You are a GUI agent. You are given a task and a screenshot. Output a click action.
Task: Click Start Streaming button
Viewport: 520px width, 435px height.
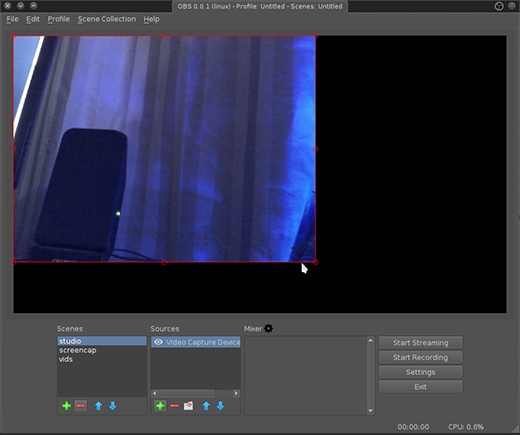click(421, 343)
